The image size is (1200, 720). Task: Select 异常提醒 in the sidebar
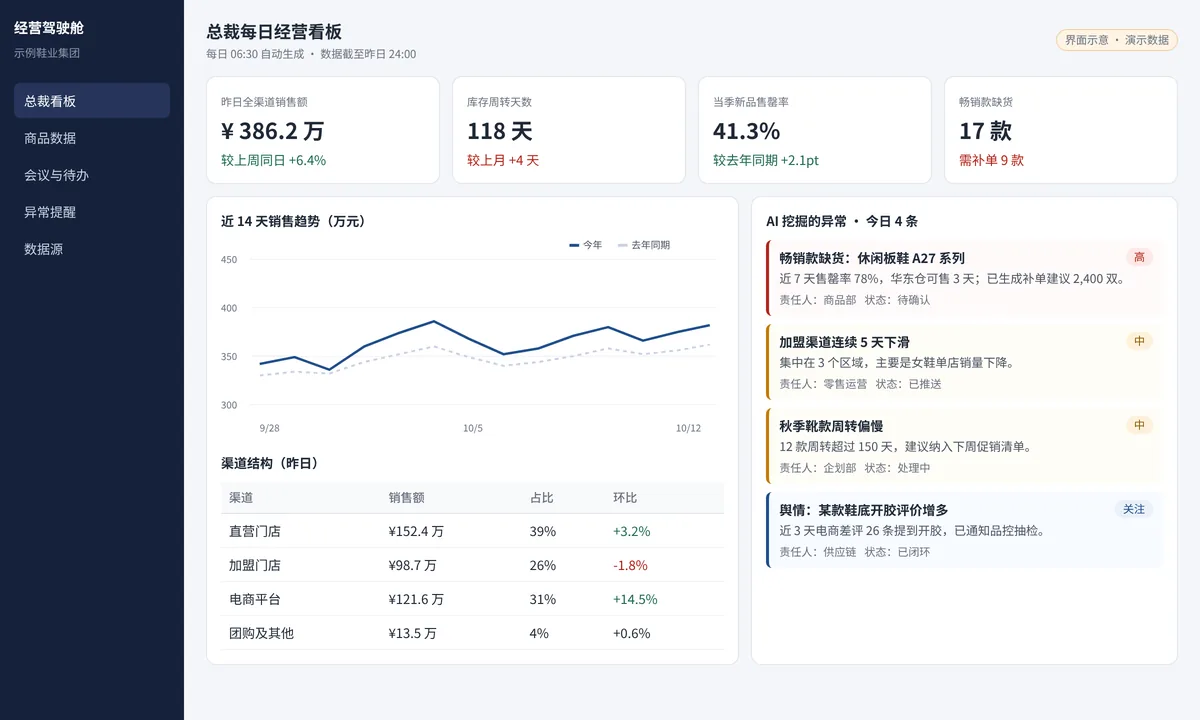click(x=92, y=212)
